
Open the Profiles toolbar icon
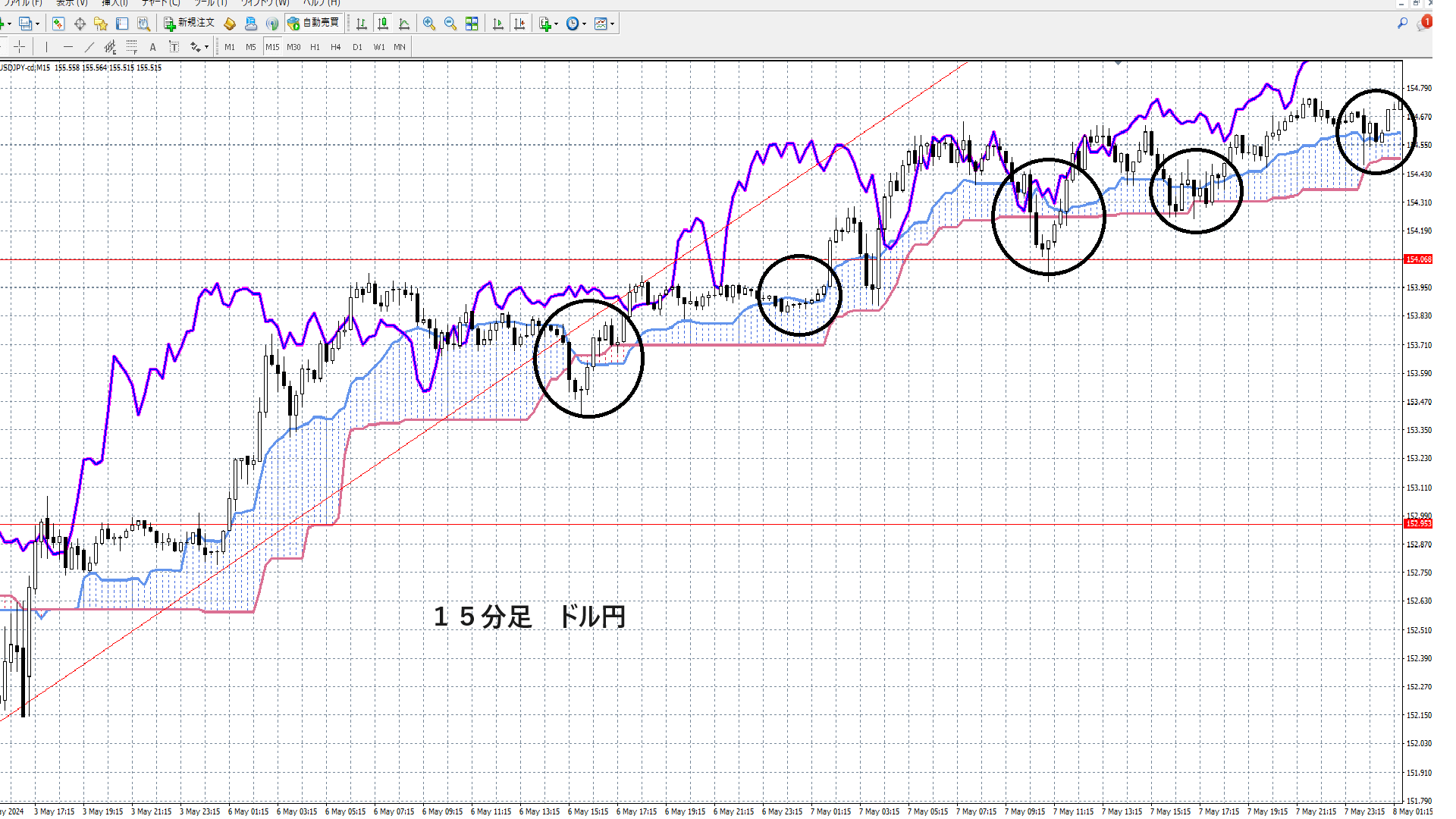point(27,24)
